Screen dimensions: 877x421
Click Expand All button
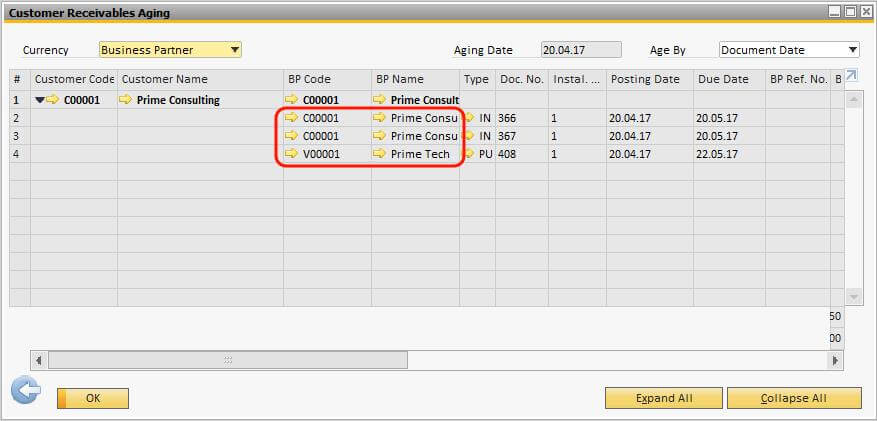(x=664, y=398)
